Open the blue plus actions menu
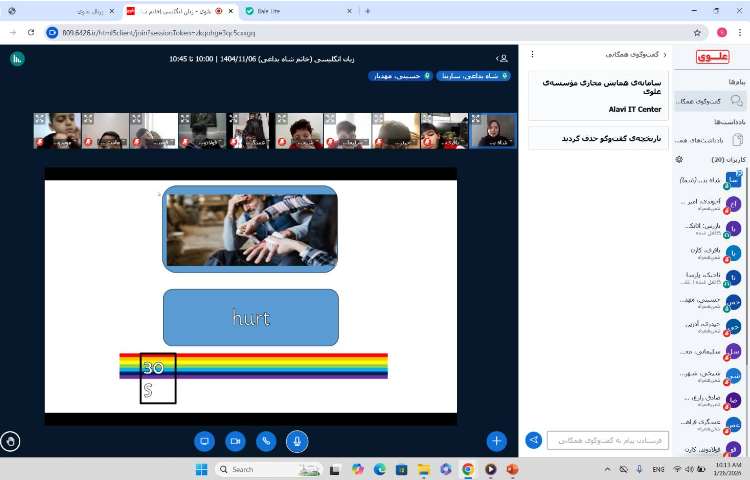Screen dimensions: 750x480 [x=497, y=440]
